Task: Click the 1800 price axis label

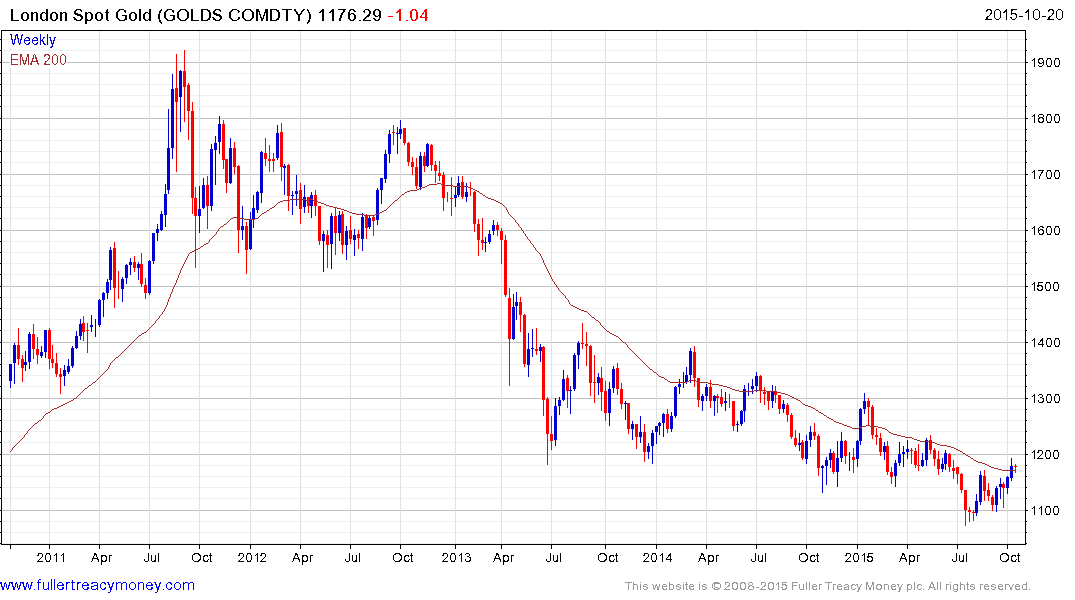Action: (x=1046, y=119)
